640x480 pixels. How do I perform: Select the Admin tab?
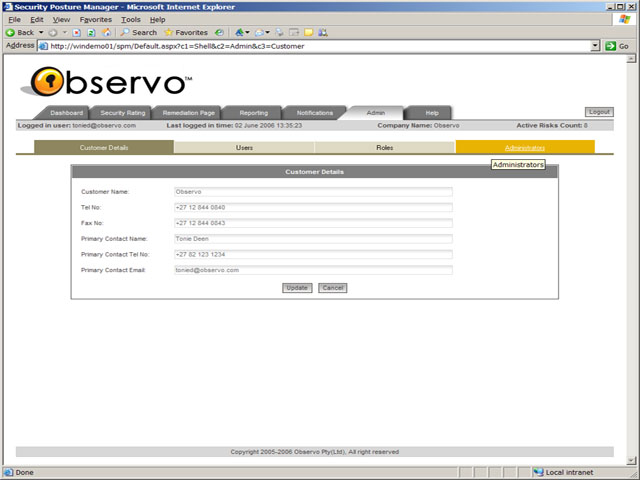pos(376,113)
